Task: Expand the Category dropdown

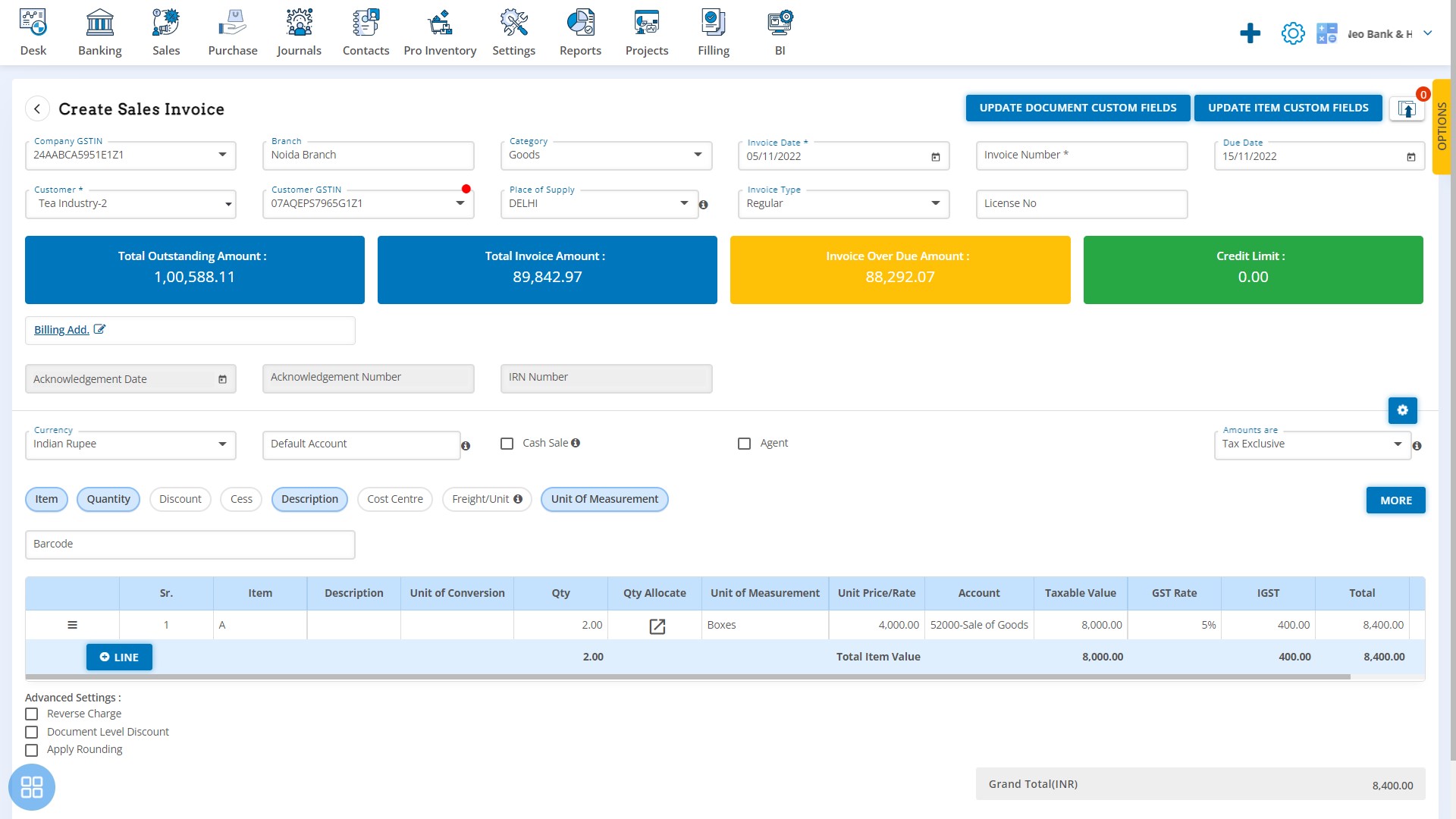Action: click(x=698, y=155)
